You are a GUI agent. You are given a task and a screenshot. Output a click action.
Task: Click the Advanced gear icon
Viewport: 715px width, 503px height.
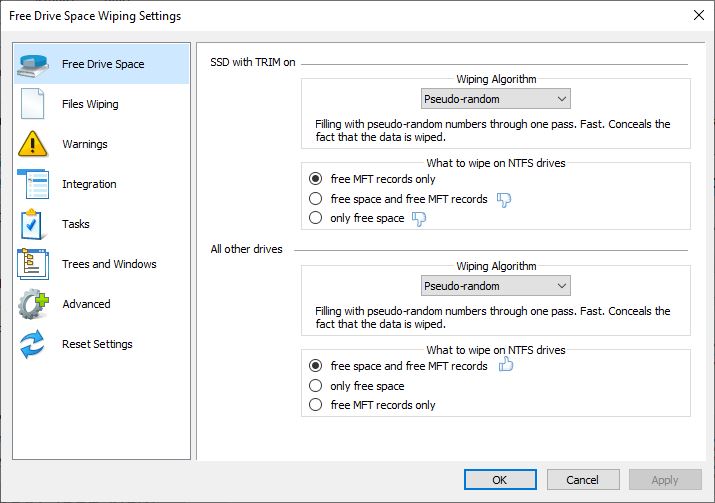coord(33,304)
